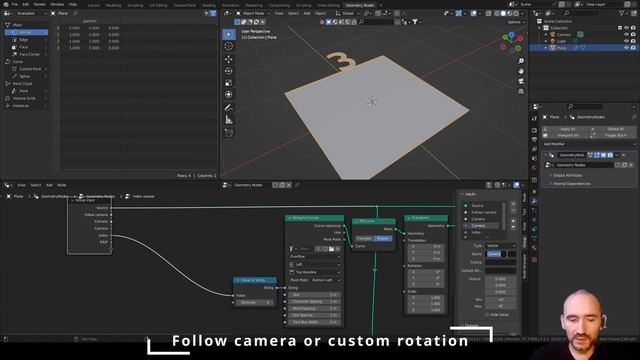The image size is (640, 360).
Task: Open the Pivot Point Bottom Left dropdown
Action: tap(326, 280)
